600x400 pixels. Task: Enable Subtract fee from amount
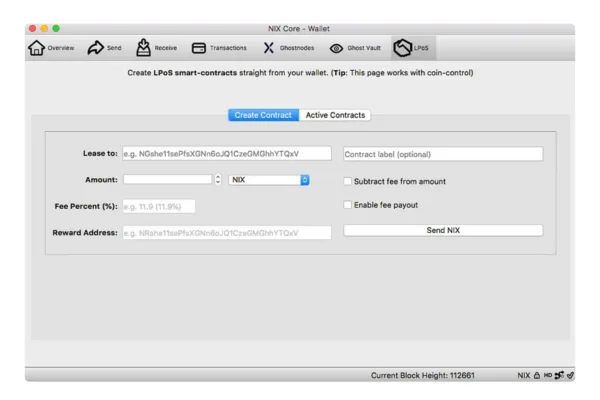click(348, 181)
